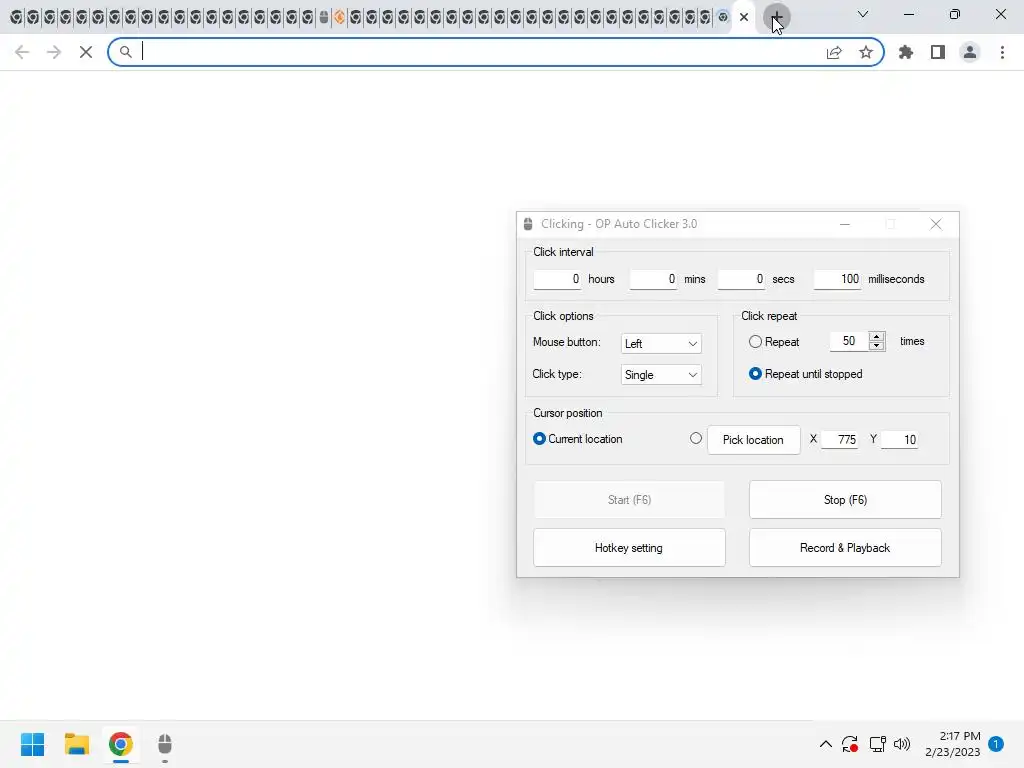The width and height of the screenshot is (1024, 768).
Task: Select the Repeat times radio button
Action: [756, 342]
